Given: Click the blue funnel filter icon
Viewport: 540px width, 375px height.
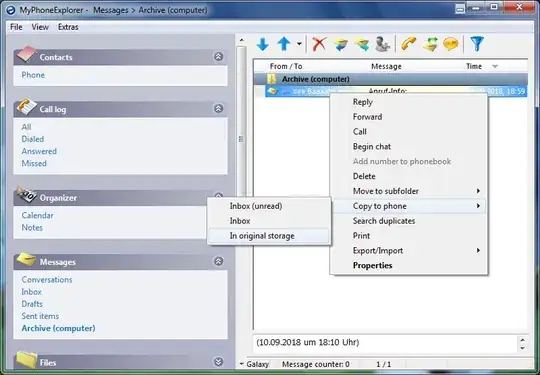Looking at the screenshot, I should [477, 44].
